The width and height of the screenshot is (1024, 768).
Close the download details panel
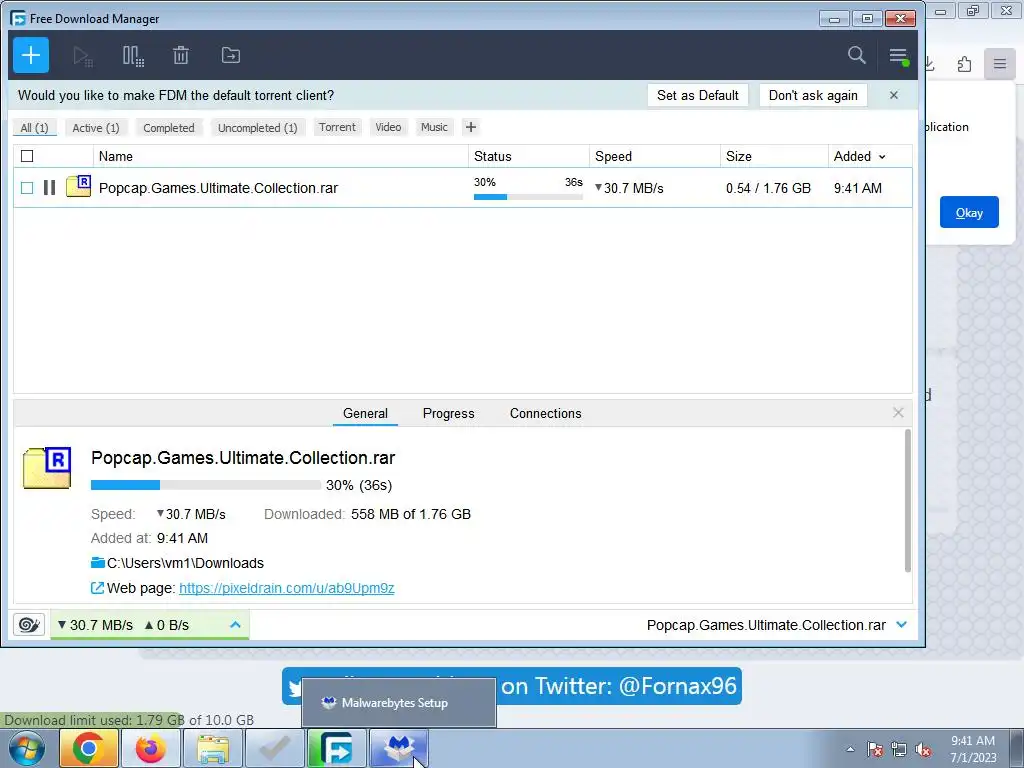click(x=898, y=413)
